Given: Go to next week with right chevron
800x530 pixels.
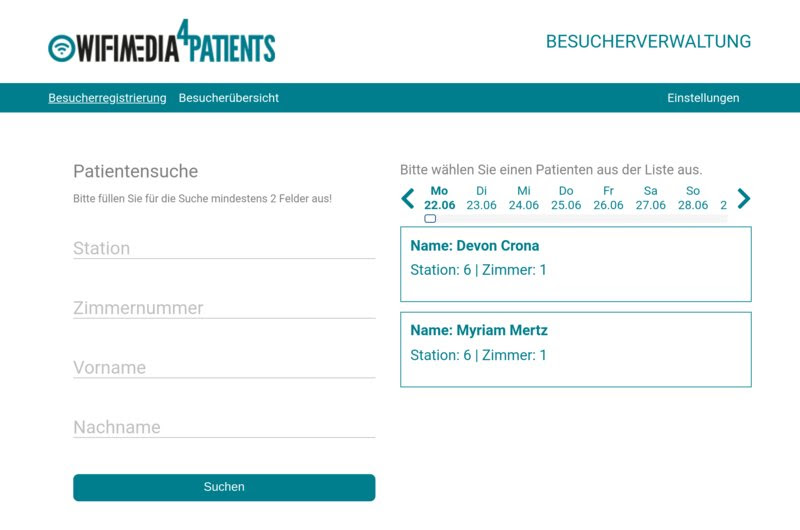Looking at the screenshot, I should pos(744,198).
